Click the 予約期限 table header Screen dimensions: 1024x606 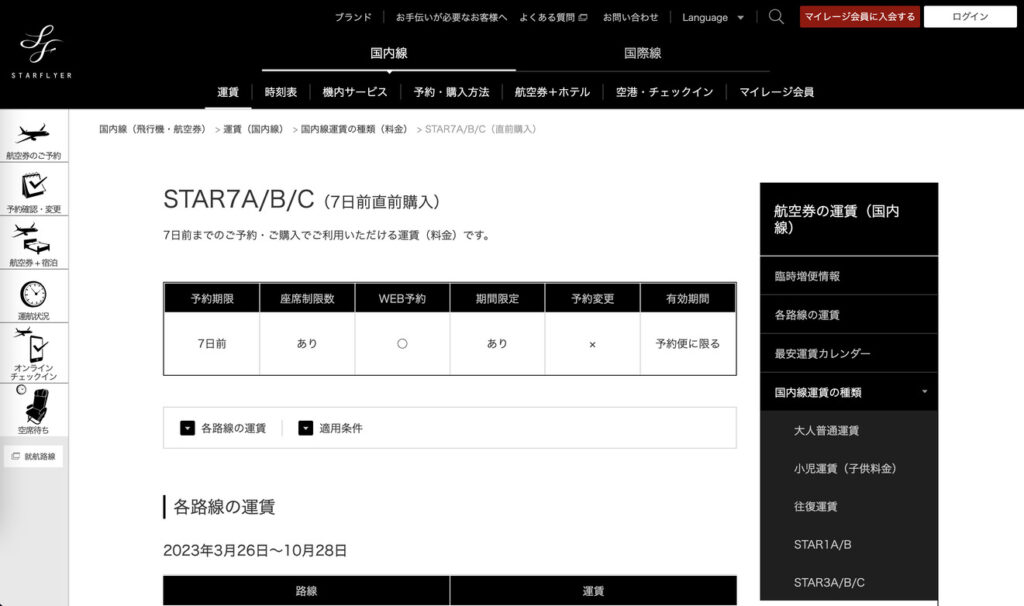click(212, 298)
